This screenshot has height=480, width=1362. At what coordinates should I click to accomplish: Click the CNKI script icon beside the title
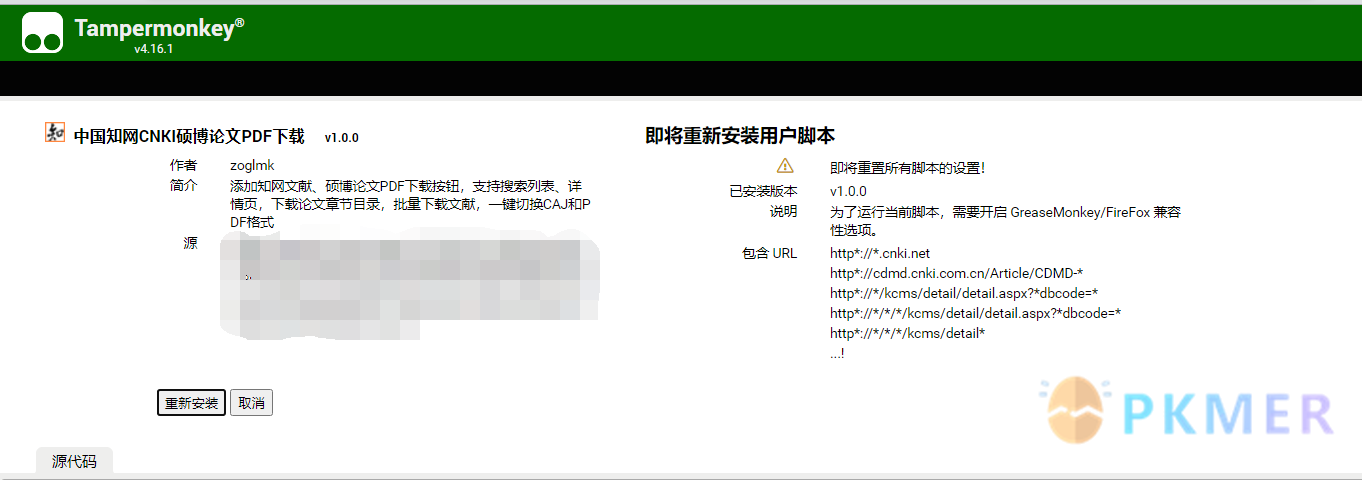pyautogui.click(x=55, y=133)
